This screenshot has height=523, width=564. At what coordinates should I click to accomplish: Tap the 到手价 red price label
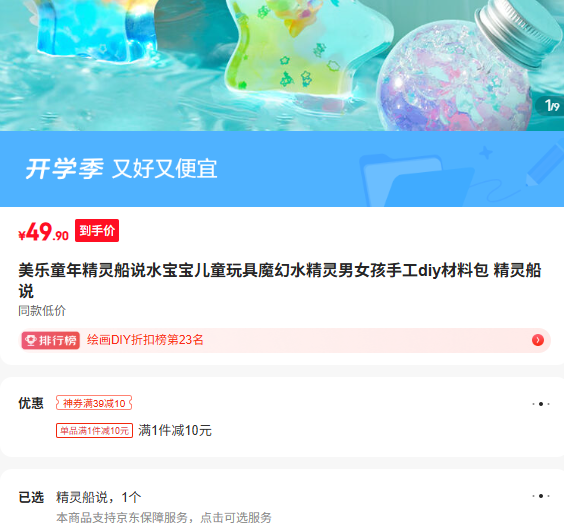pyautogui.click(x=97, y=231)
